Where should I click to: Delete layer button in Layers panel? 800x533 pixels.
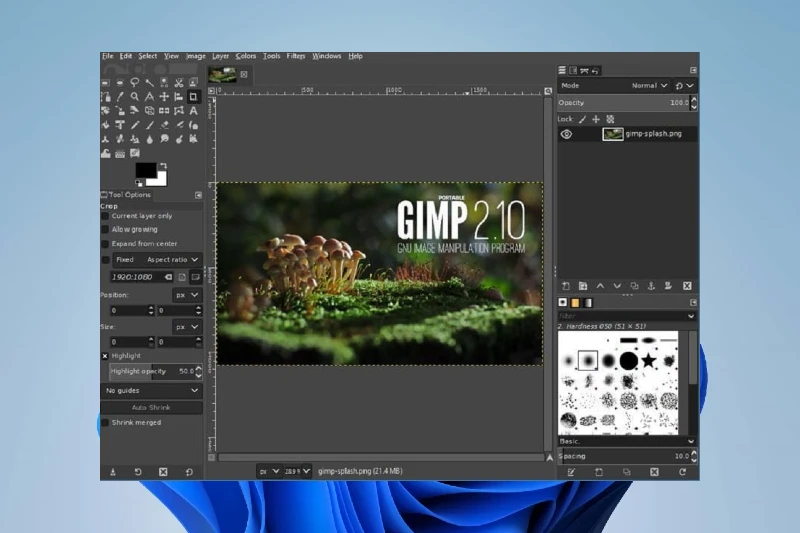click(x=687, y=286)
